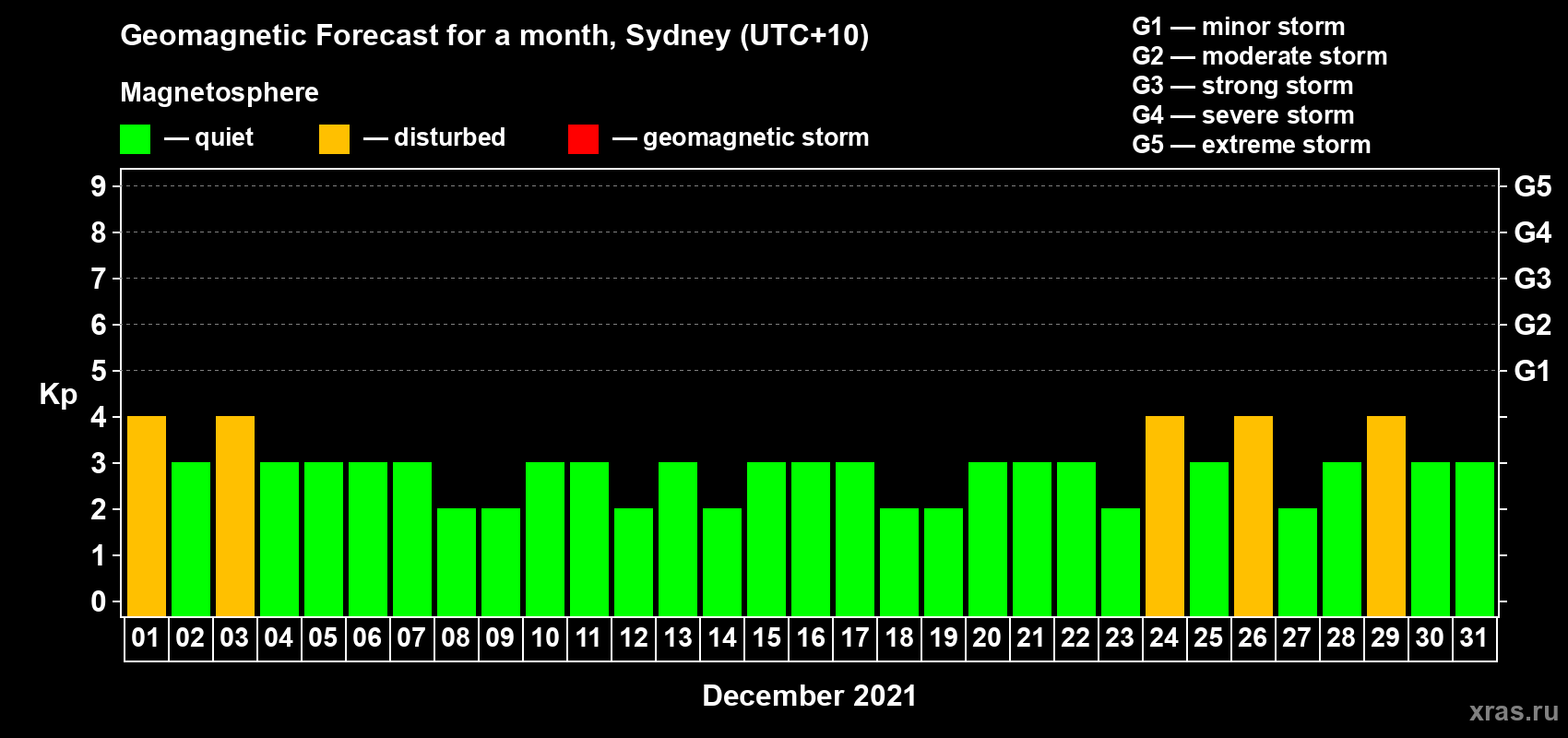1568x738 pixels.
Task: Click the green quiet legend swatch
Action: pos(135,139)
